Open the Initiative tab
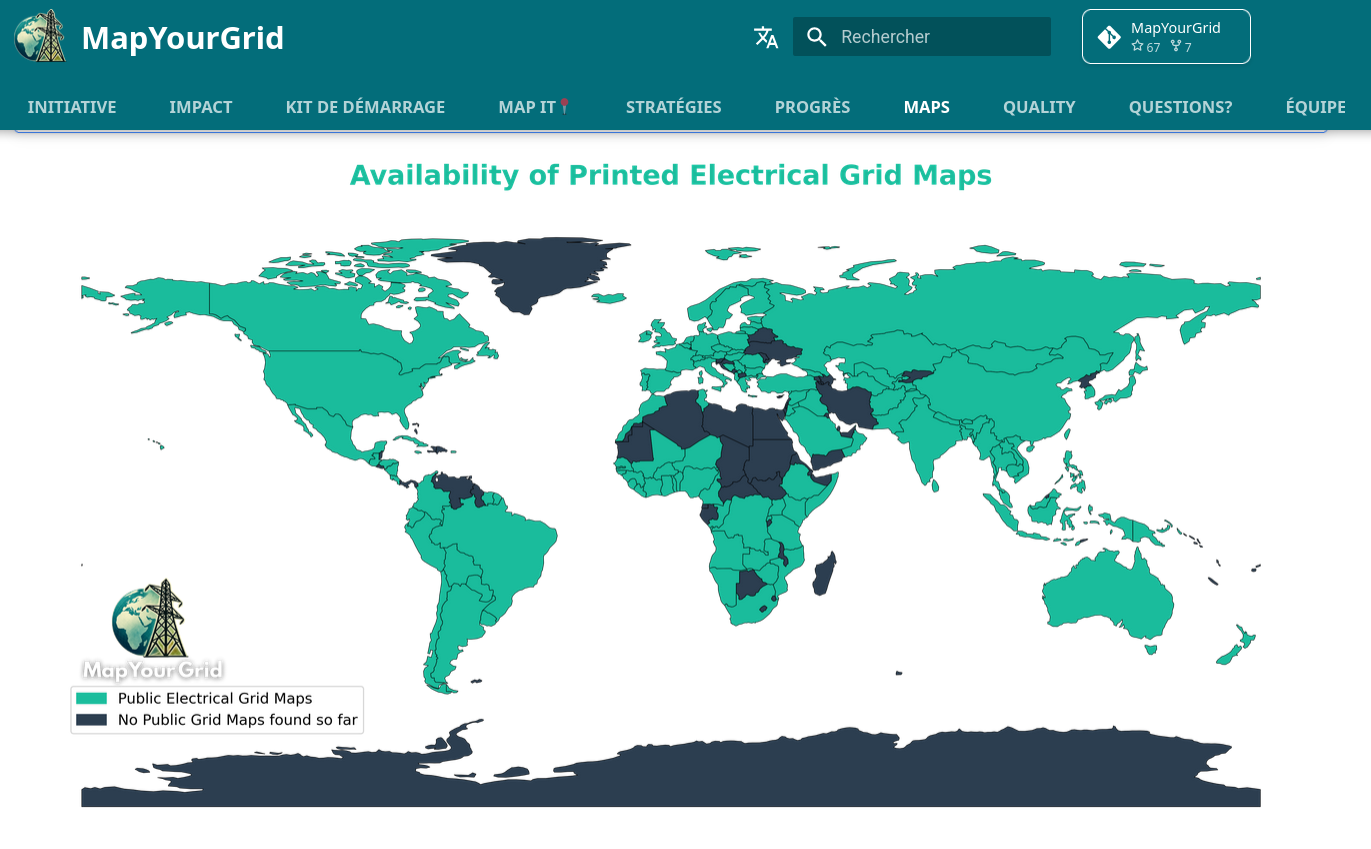Viewport: 1371px width, 849px height. 72,107
